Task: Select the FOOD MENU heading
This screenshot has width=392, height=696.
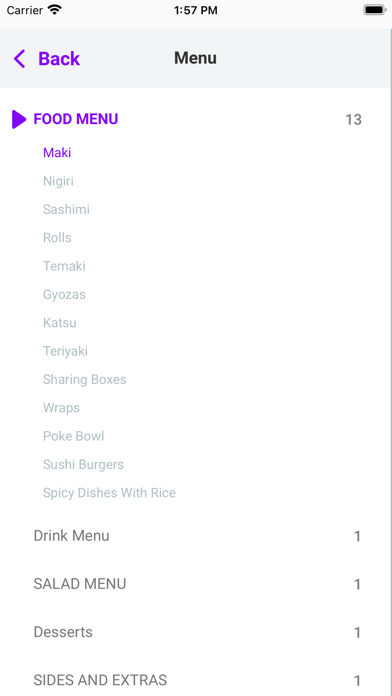Action: (76, 119)
